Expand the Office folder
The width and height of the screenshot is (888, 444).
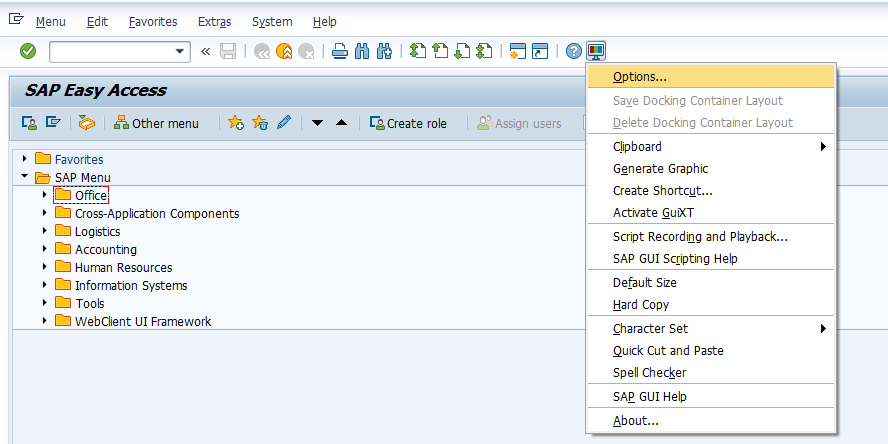click(x=45, y=195)
